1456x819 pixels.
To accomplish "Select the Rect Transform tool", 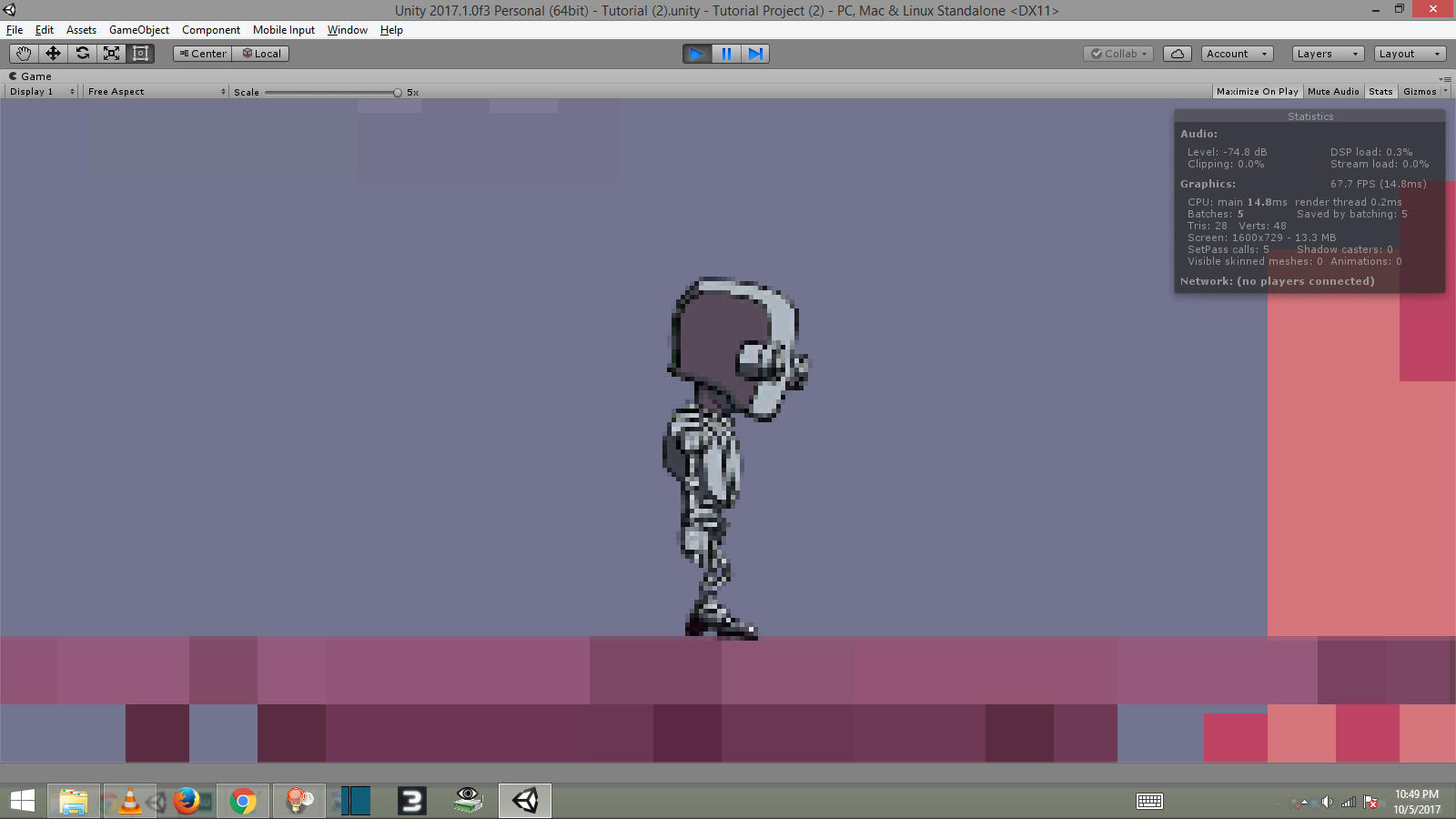I will coord(140,54).
